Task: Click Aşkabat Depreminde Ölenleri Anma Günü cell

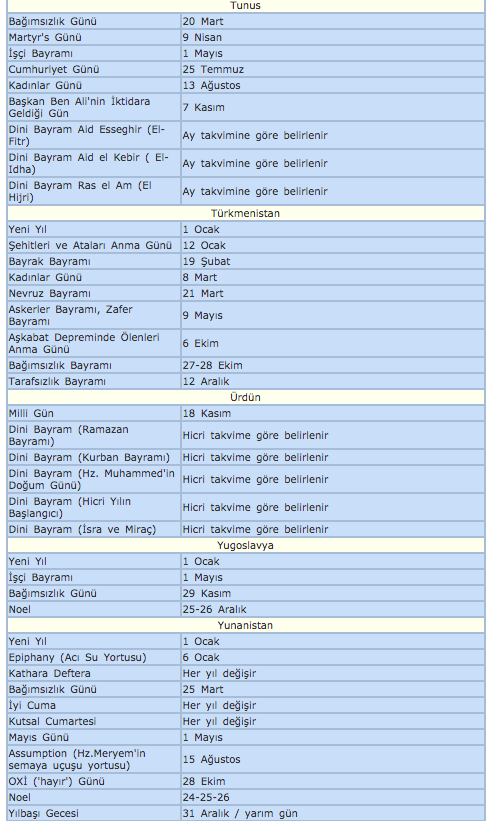Action: 94,343
